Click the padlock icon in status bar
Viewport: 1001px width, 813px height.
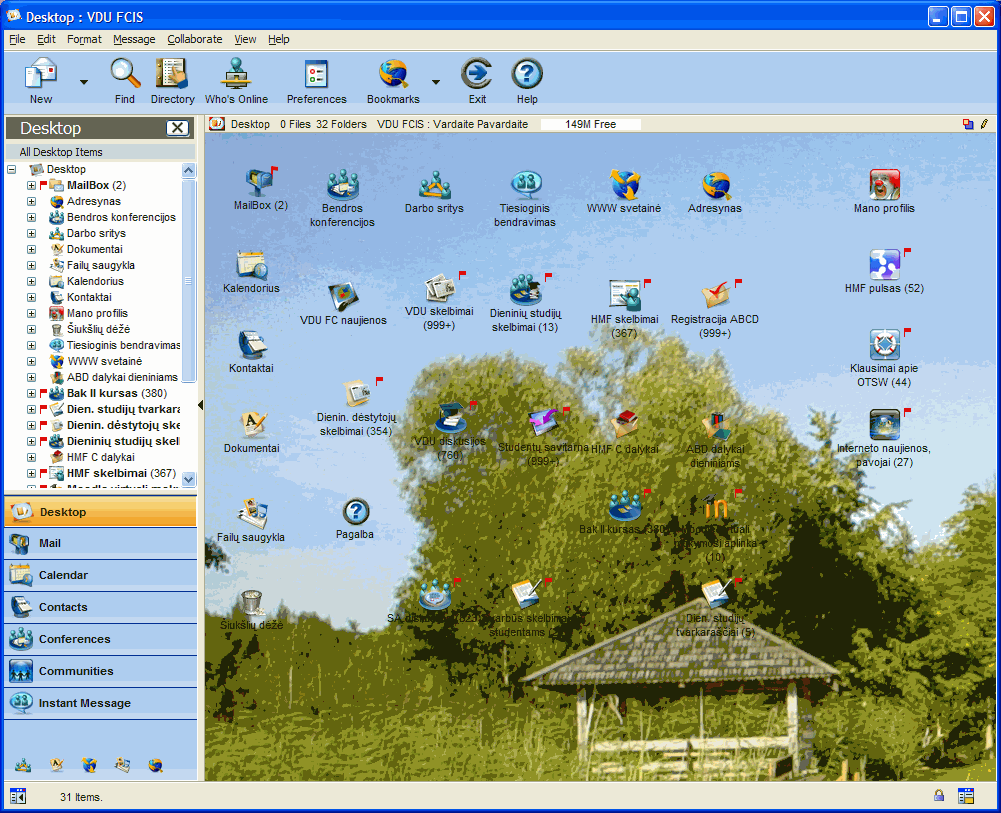pyautogui.click(x=939, y=796)
